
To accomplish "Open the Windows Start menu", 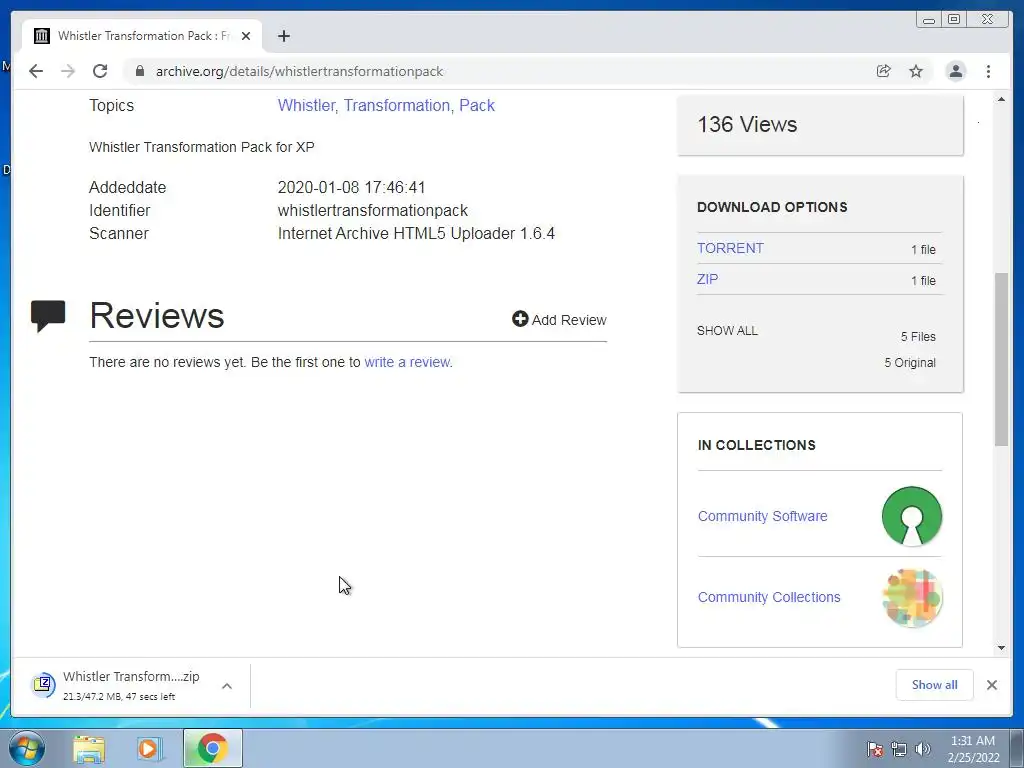I will pos(26,748).
